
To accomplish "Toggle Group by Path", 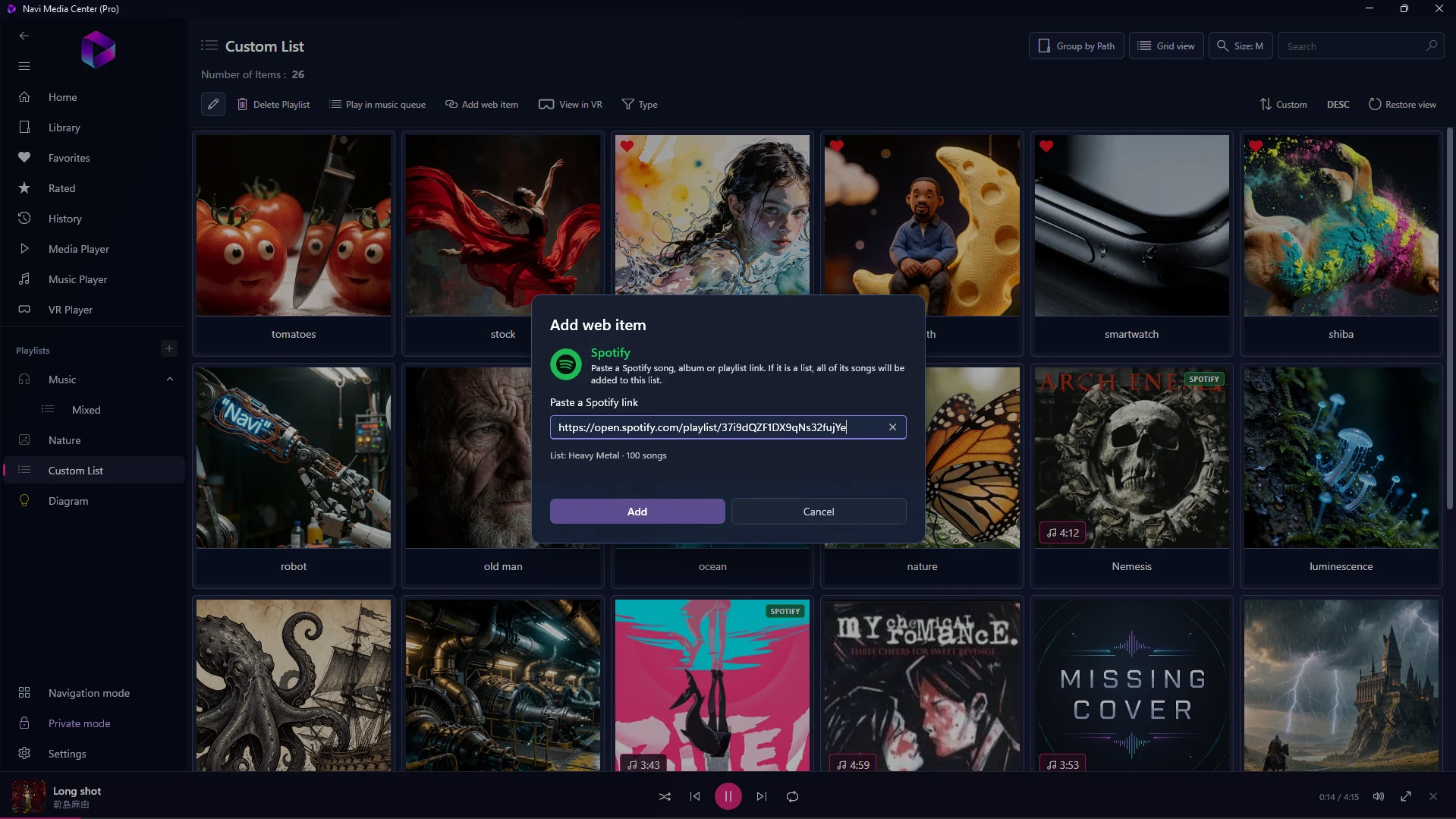I will pos(1077,46).
